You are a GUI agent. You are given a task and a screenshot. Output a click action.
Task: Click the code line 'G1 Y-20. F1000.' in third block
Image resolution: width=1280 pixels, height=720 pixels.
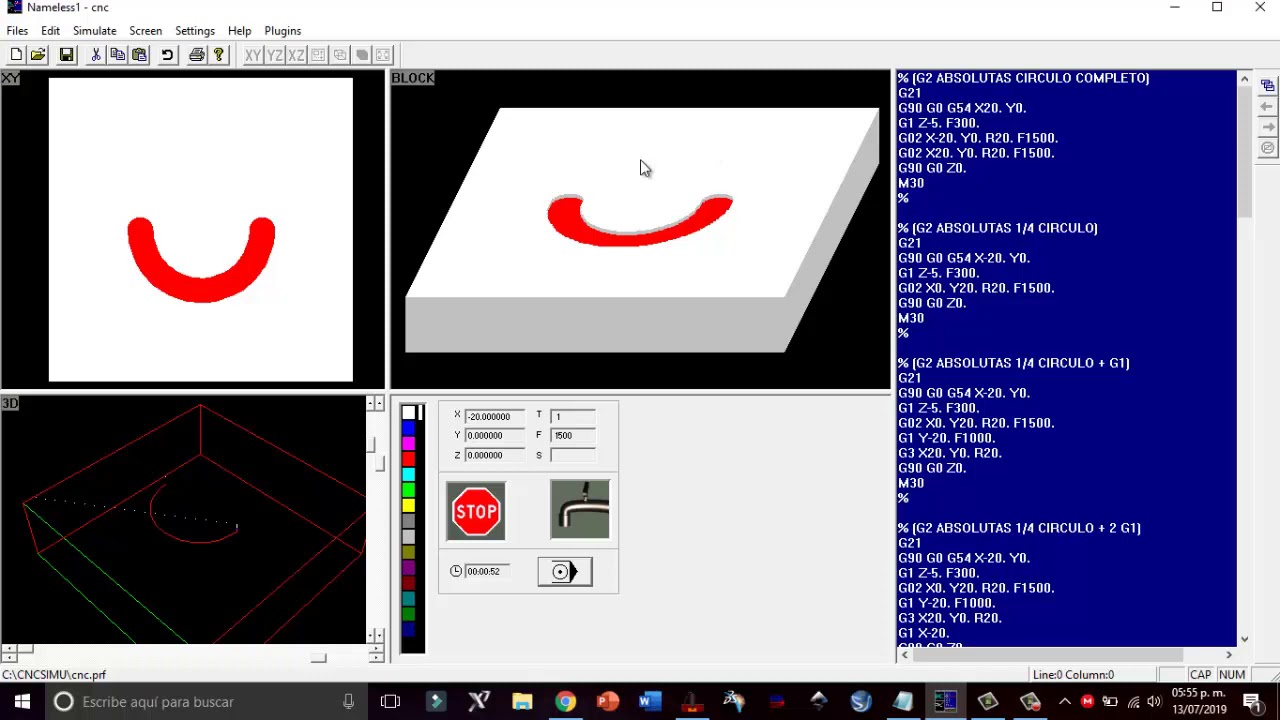point(946,438)
